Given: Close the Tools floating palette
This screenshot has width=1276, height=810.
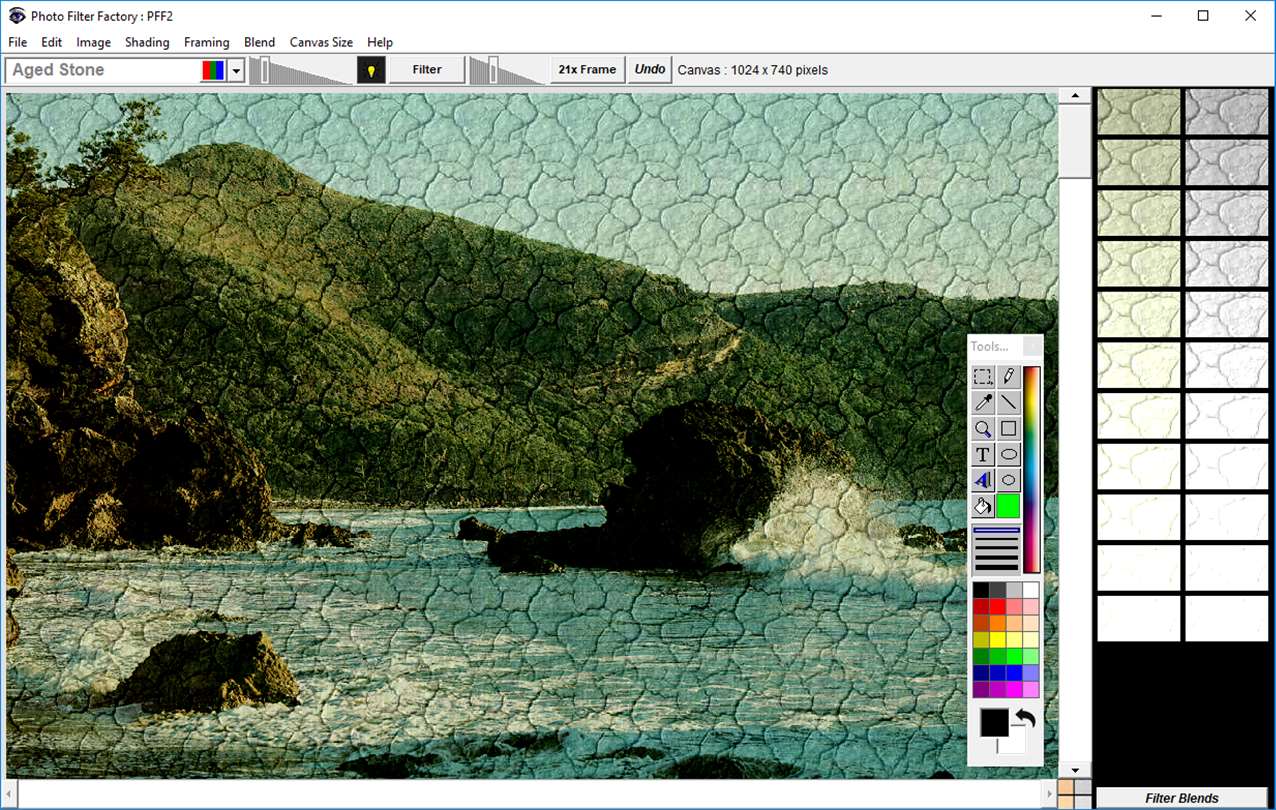Looking at the screenshot, I should click(1032, 346).
